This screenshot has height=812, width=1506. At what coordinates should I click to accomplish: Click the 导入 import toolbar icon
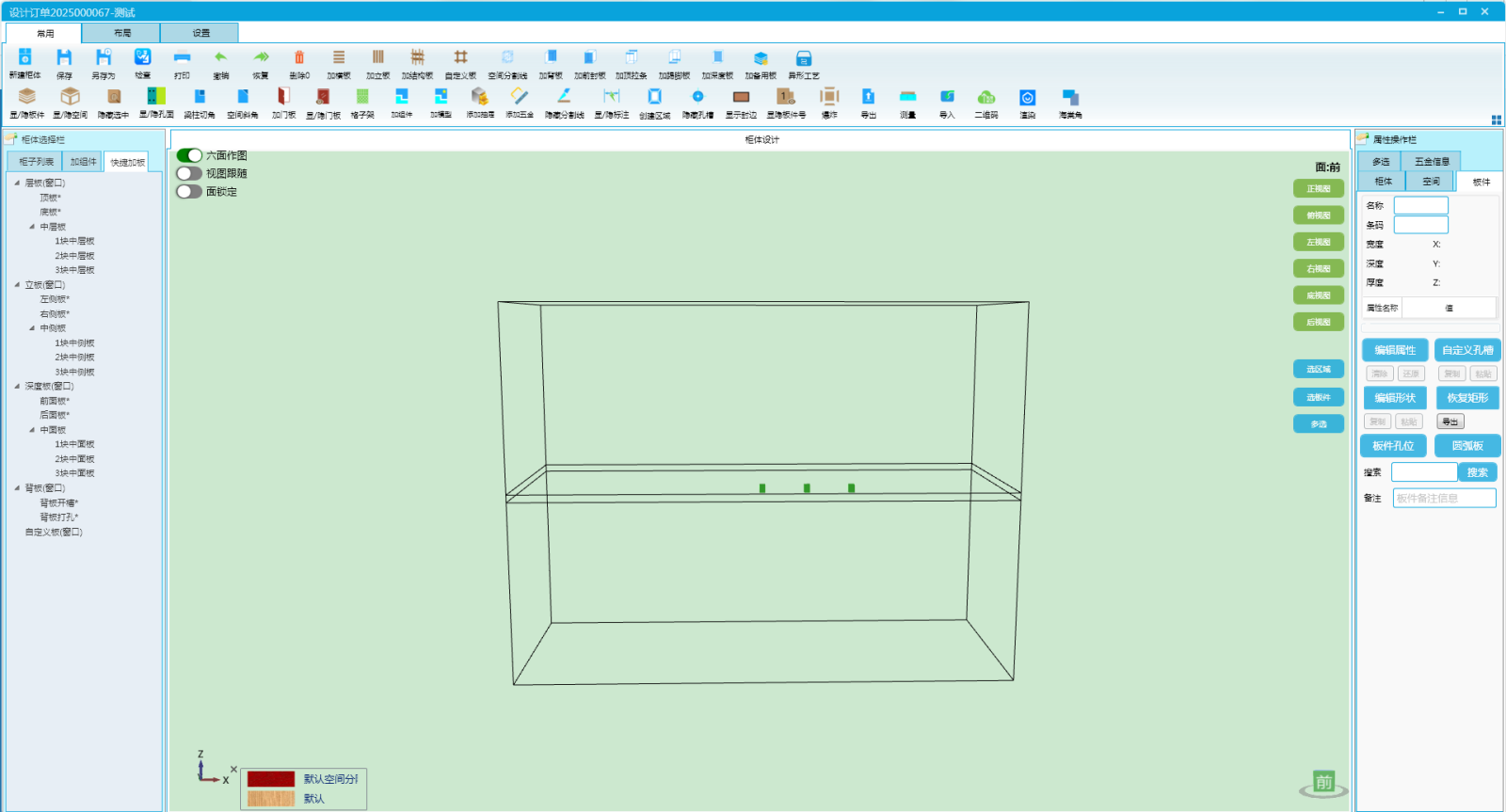pos(947,97)
